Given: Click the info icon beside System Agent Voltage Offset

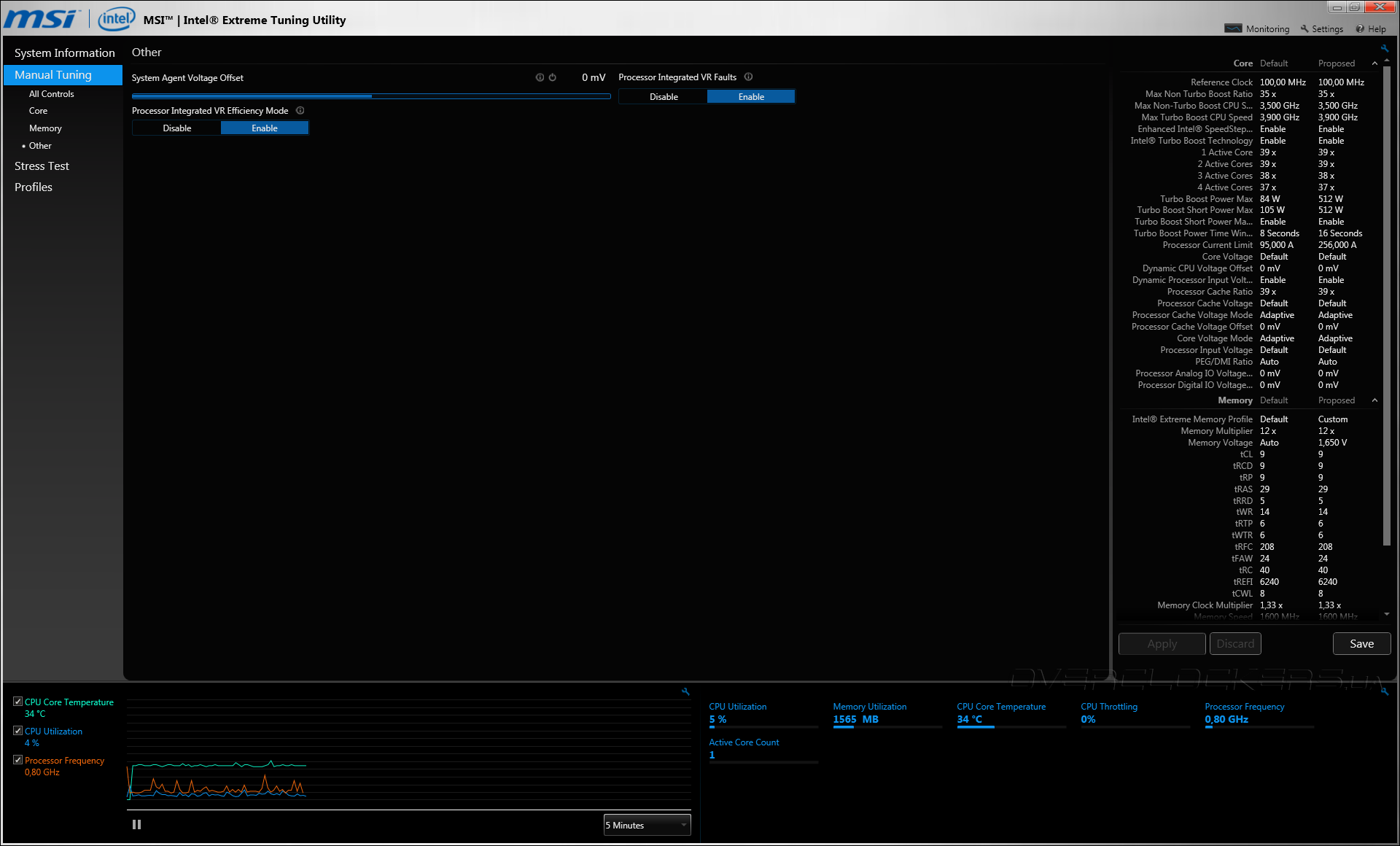Looking at the screenshot, I should click(540, 77).
